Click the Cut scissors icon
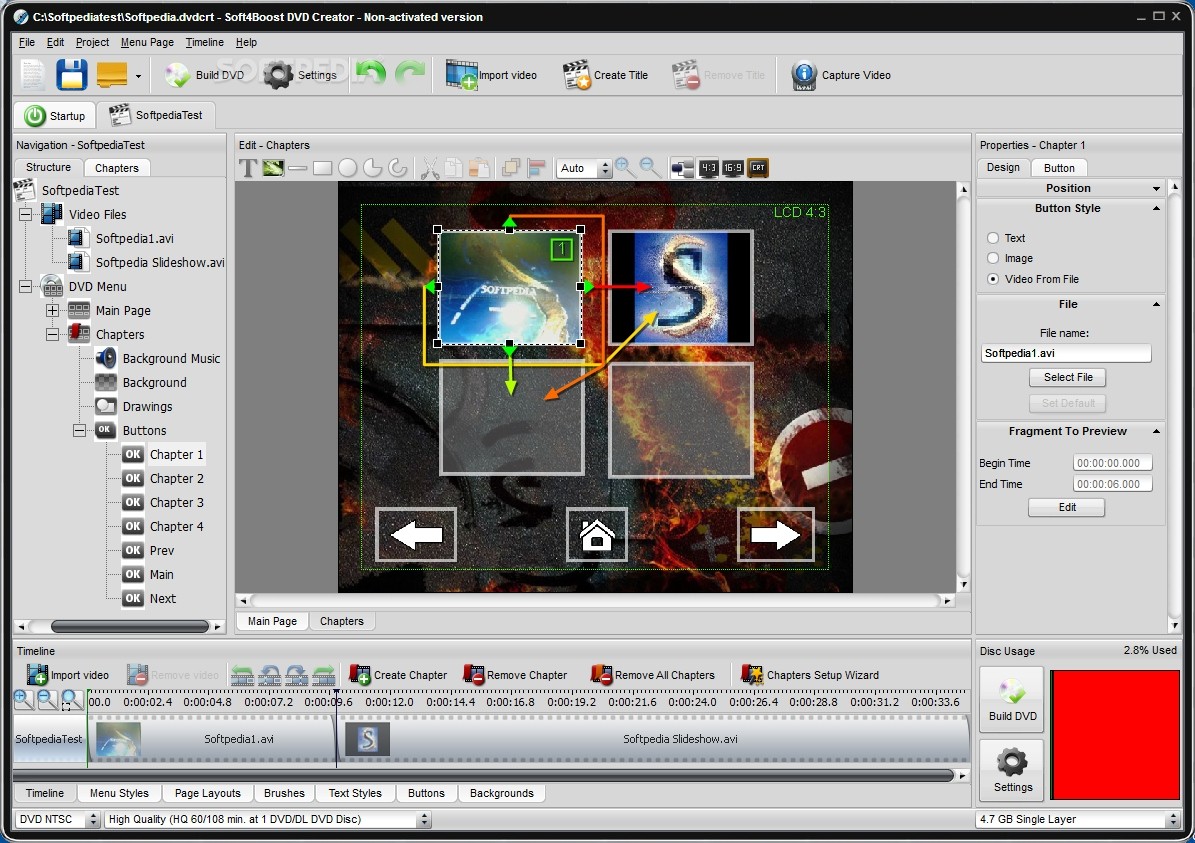Image resolution: width=1195 pixels, height=843 pixels. coord(430,168)
